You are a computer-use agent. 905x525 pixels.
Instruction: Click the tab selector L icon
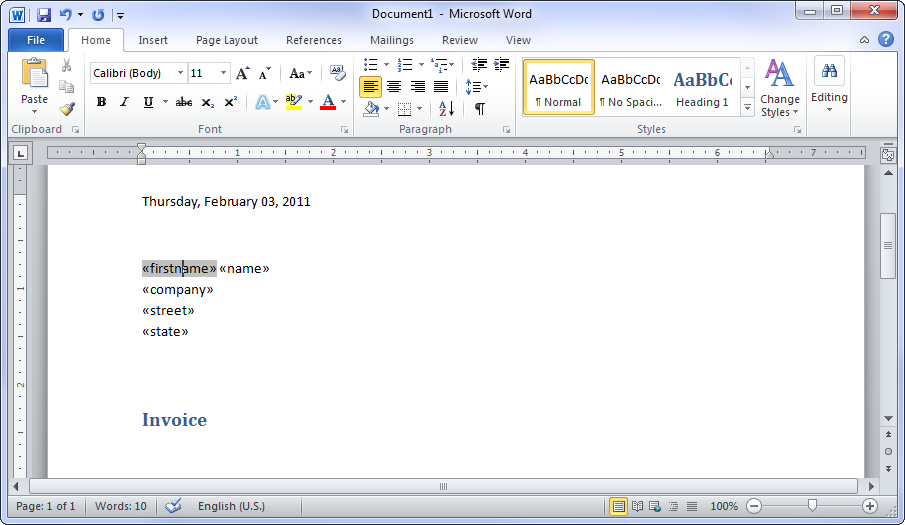(21, 153)
